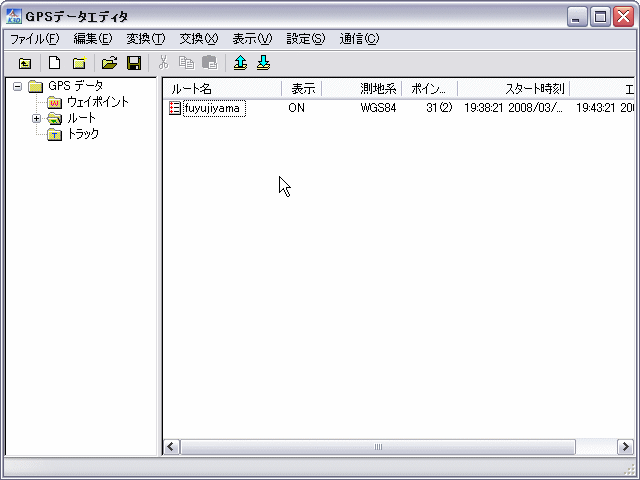Open the 通信(C) menu
This screenshot has width=640, height=480.
tap(359, 39)
